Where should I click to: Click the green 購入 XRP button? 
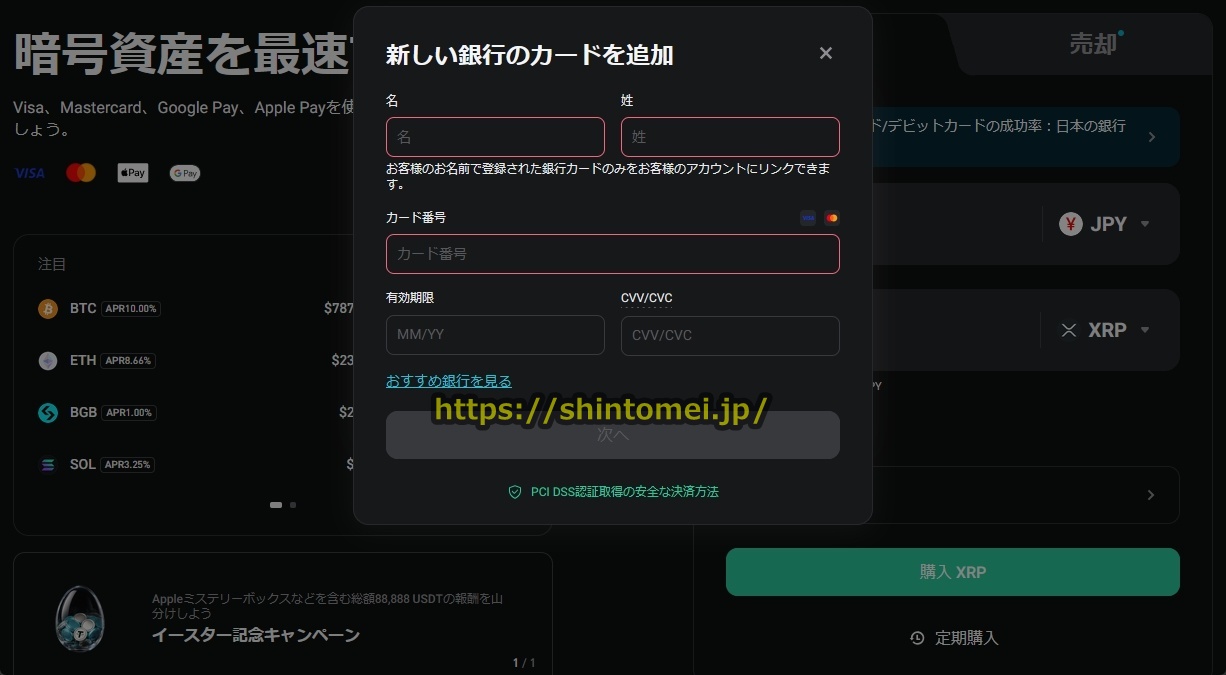pyautogui.click(x=953, y=572)
